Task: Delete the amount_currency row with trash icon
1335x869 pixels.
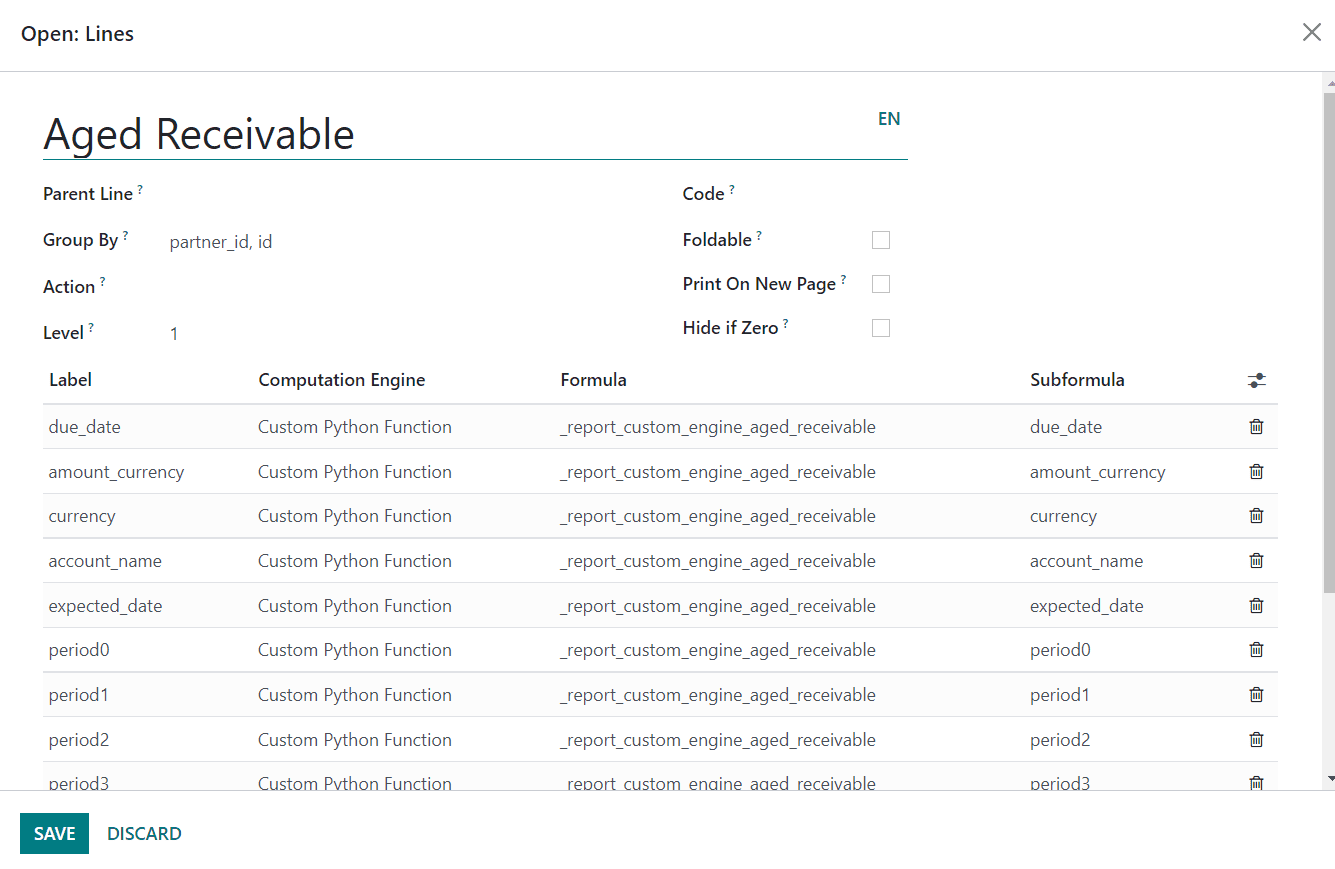Action: [x=1256, y=472]
